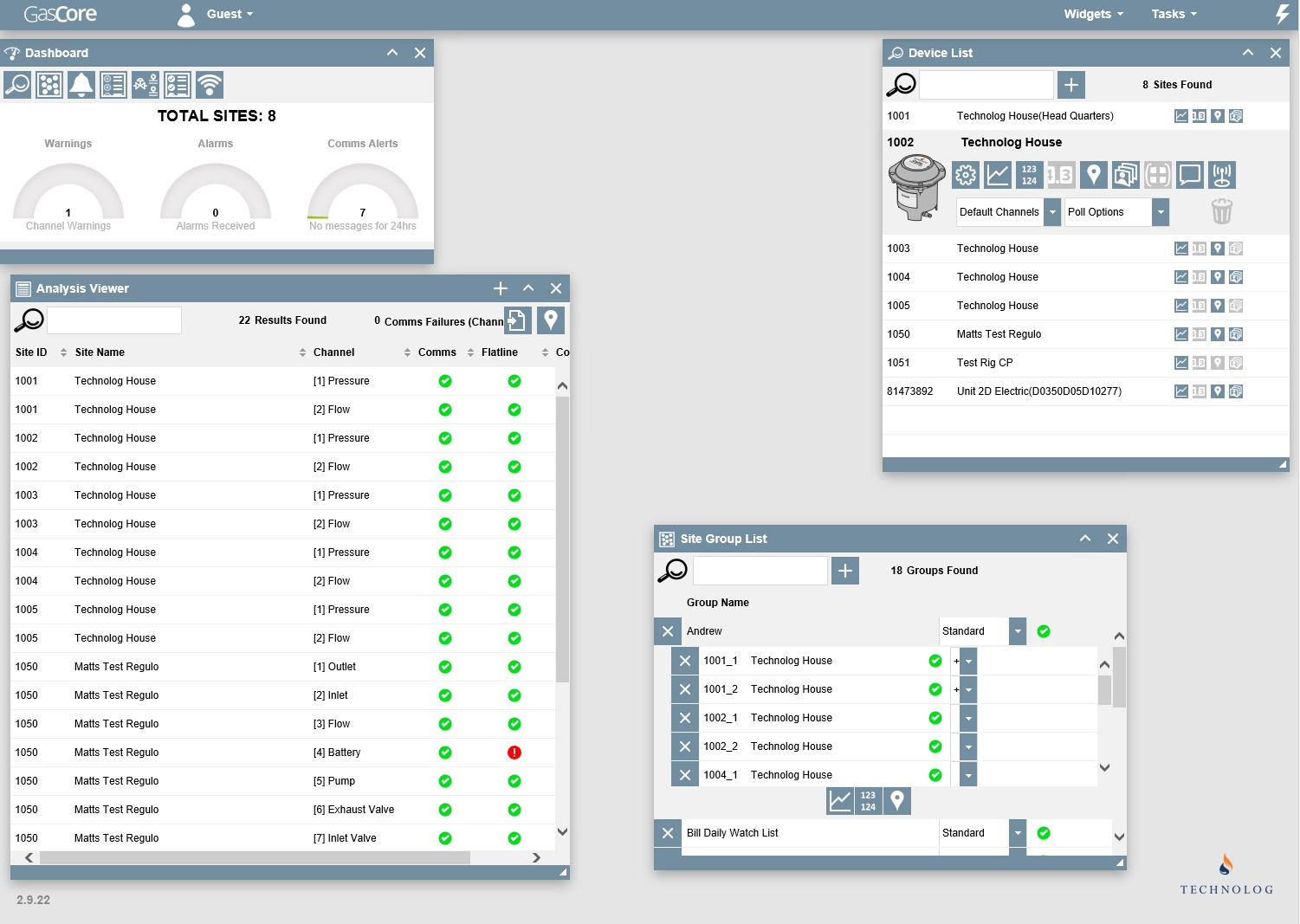Click the Warnings gauge in Dashboard

(x=68, y=192)
